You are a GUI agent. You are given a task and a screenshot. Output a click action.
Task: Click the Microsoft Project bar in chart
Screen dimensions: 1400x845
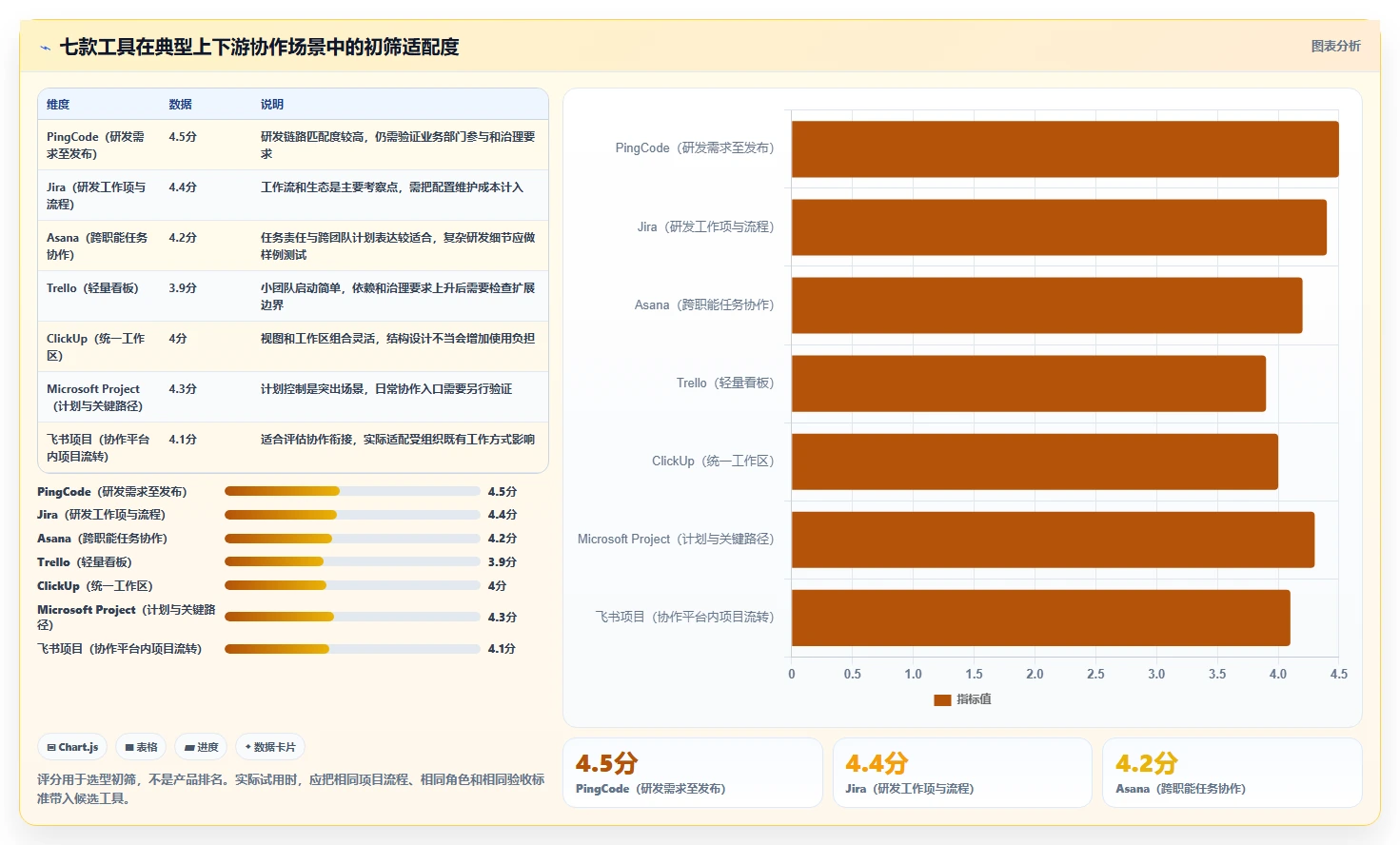pyautogui.click(x=1053, y=540)
